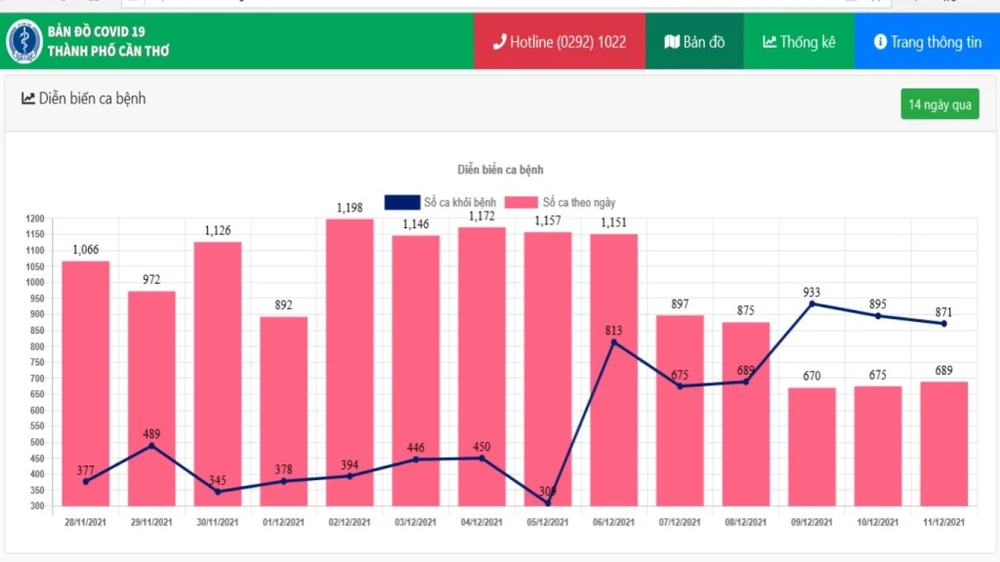
Task: Toggle the "Số ca theo ngày" legend label
Action: [579, 202]
